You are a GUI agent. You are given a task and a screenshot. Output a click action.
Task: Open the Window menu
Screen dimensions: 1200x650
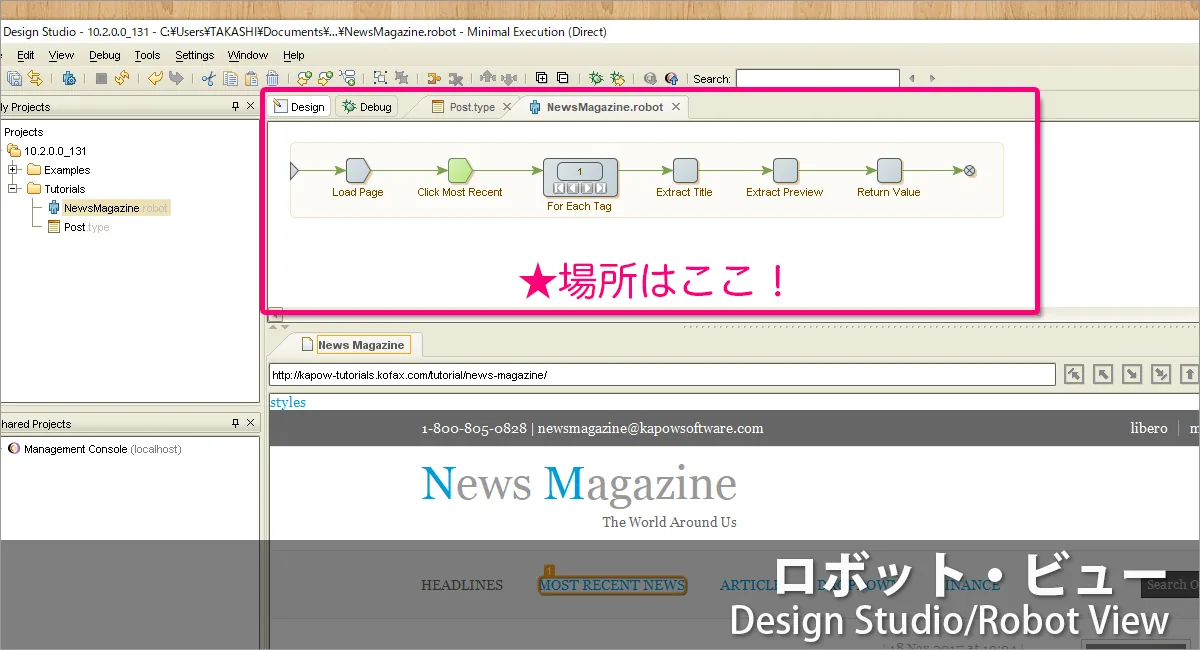coord(248,56)
